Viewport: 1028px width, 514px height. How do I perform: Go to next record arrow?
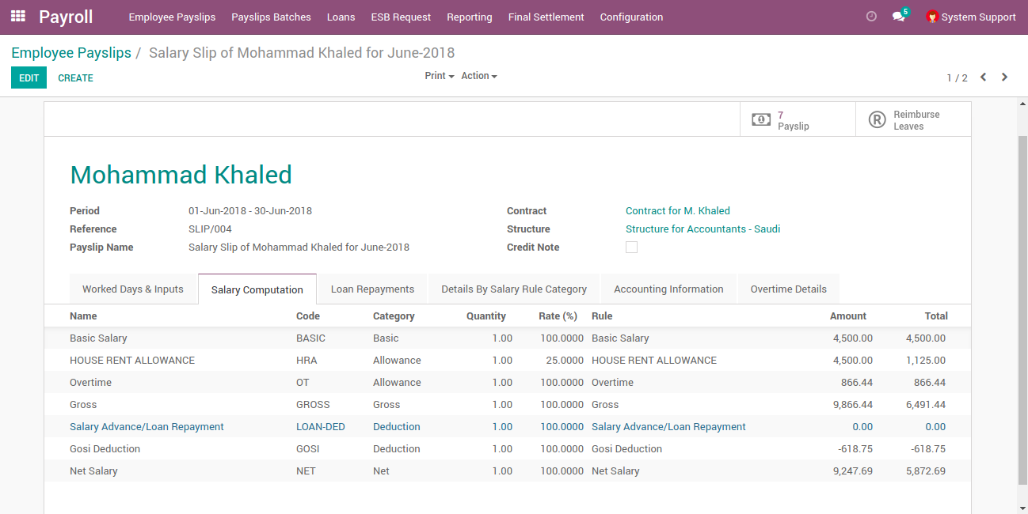[x=1005, y=77]
